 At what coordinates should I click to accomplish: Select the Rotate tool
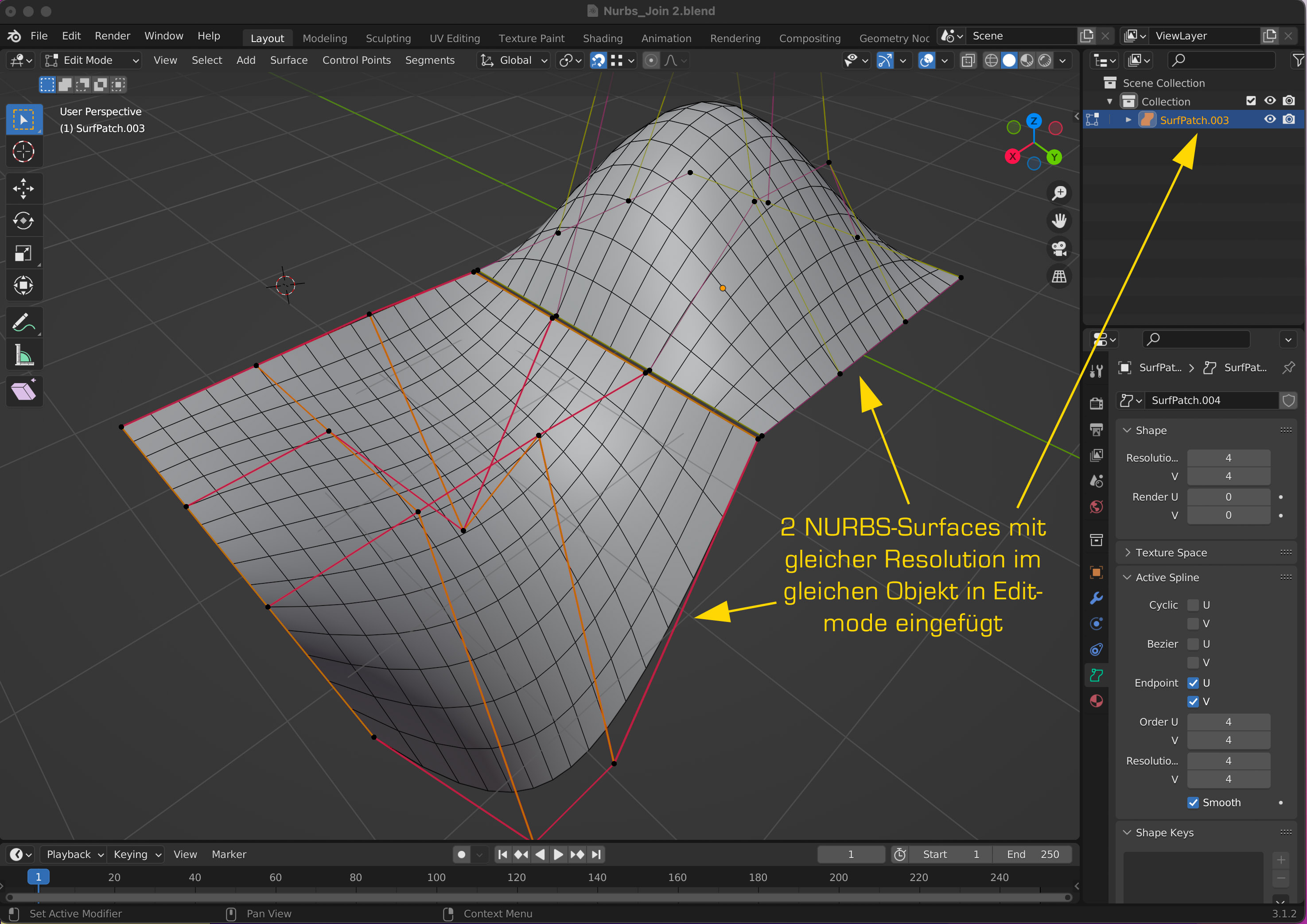23,221
